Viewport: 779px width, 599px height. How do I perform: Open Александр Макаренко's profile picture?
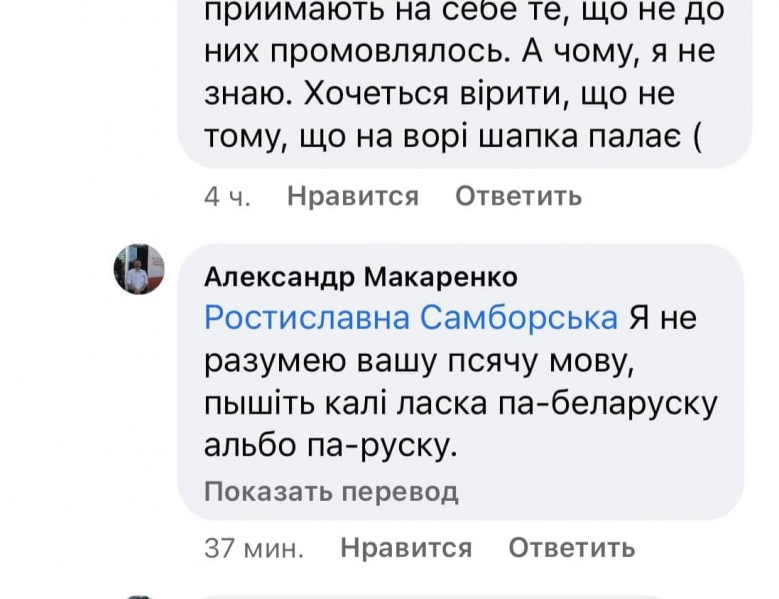pos(138,269)
